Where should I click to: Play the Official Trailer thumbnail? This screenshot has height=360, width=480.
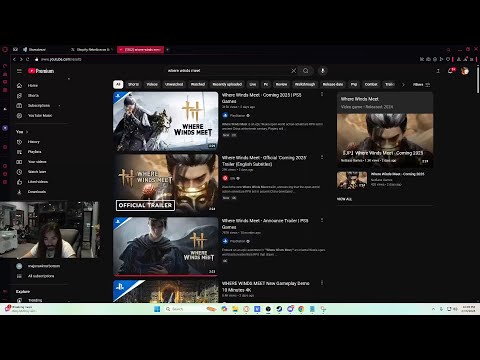click(x=166, y=183)
